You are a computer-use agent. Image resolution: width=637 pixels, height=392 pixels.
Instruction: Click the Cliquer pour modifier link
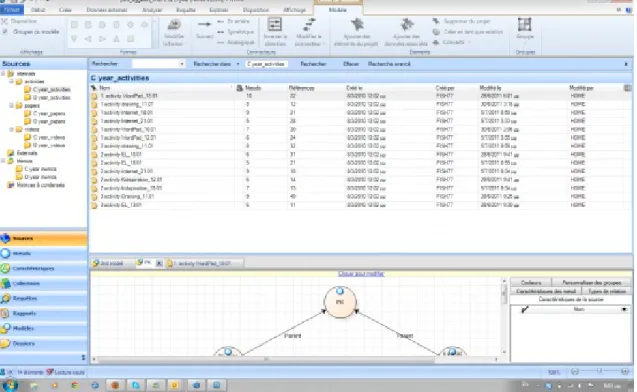click(x=361, y=274)
